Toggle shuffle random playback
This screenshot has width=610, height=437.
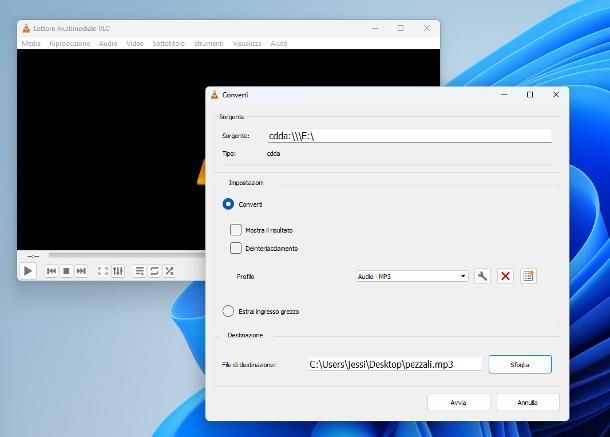(x=169, y=271)
